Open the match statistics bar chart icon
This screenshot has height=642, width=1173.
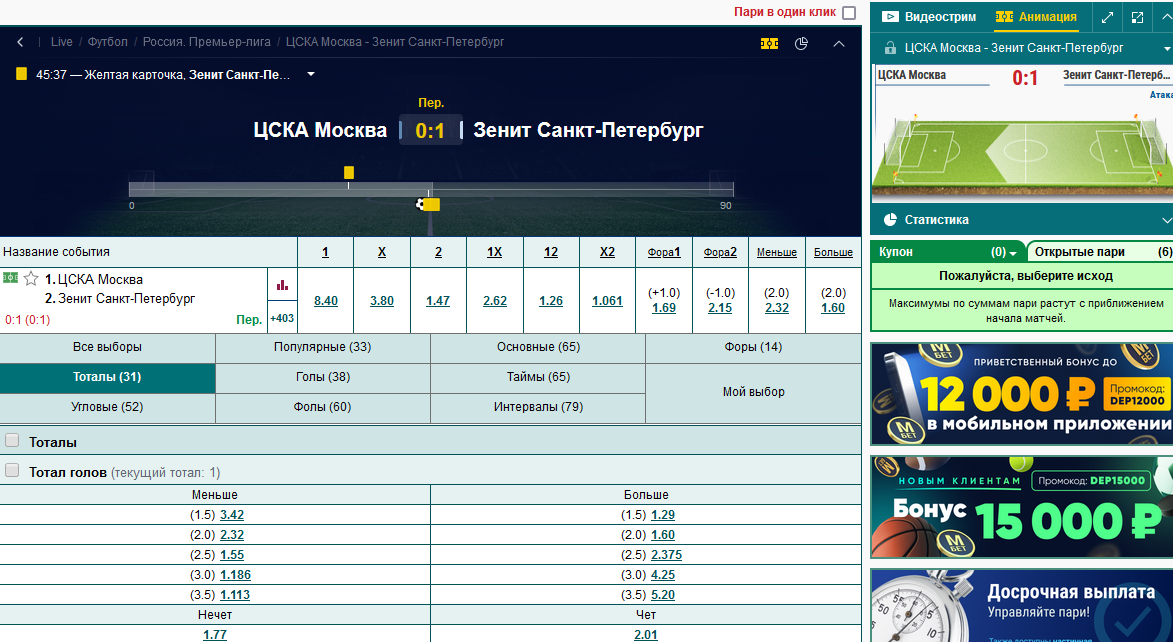[282, 285]
